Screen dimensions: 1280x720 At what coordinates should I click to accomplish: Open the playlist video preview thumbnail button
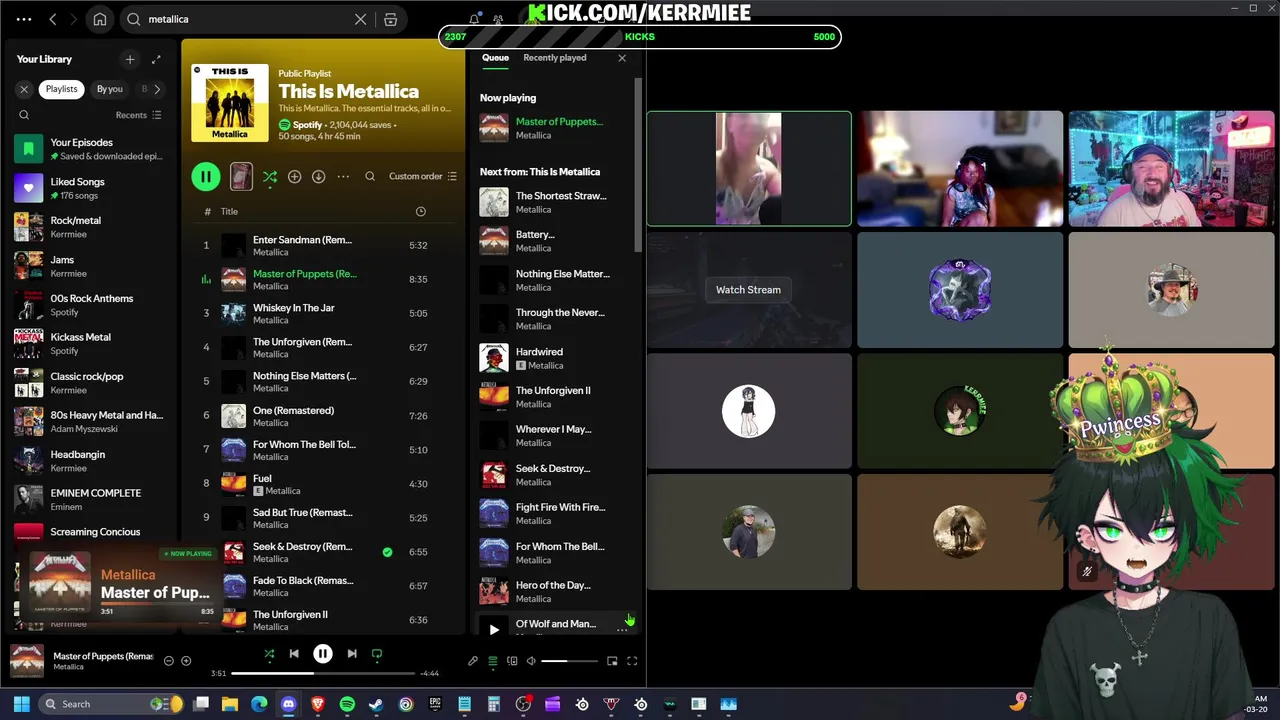[241, 176]
